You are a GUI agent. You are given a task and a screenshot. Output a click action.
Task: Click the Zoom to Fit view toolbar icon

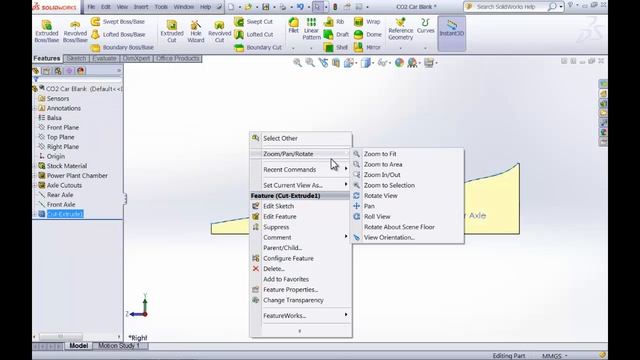[x=298, y=62]
